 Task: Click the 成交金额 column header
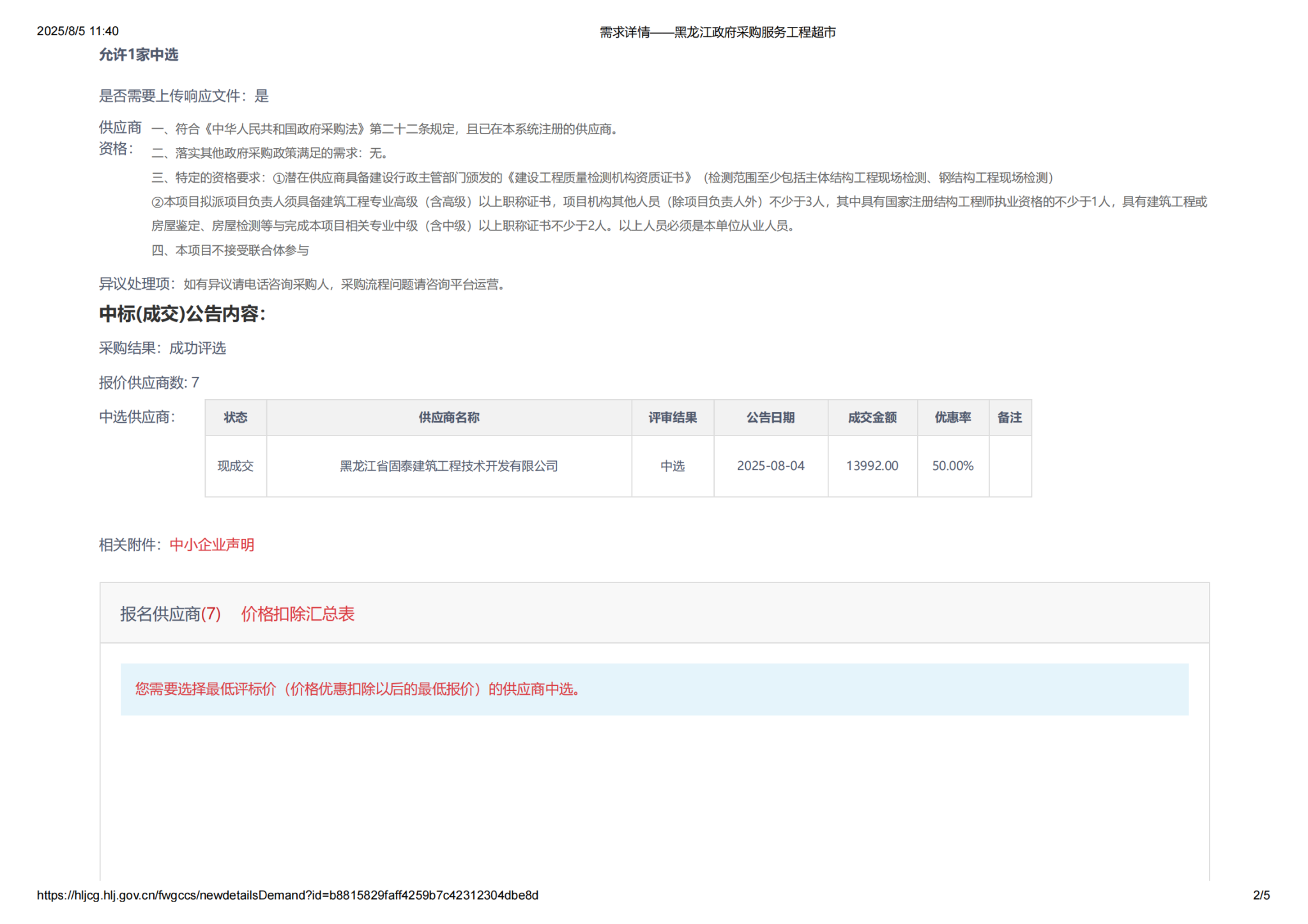click(872, 418)
